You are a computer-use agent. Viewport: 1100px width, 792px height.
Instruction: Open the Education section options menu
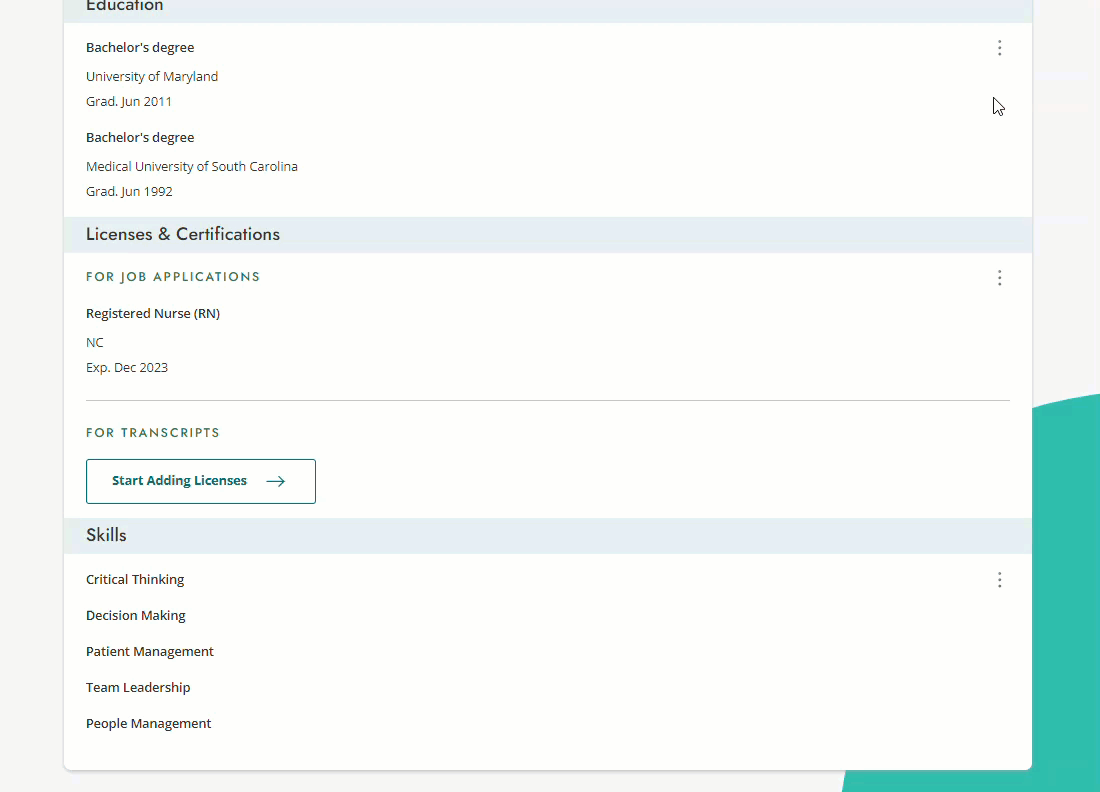pyautogui.click(x=999, y=47)
